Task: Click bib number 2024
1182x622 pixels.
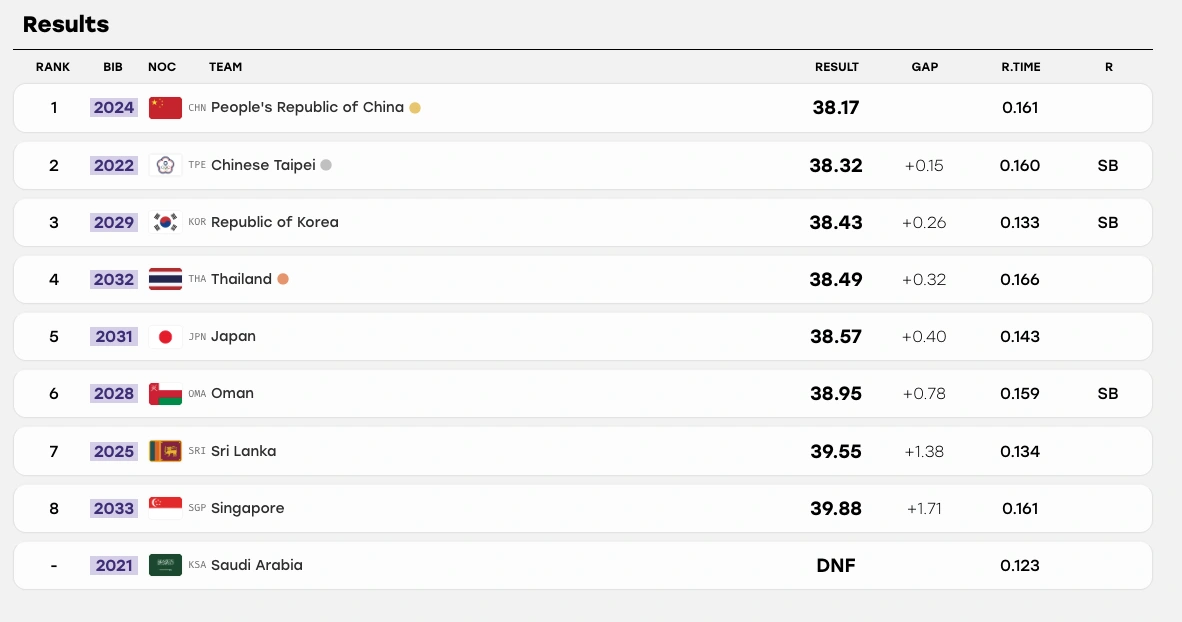Action: click(114, 108)
